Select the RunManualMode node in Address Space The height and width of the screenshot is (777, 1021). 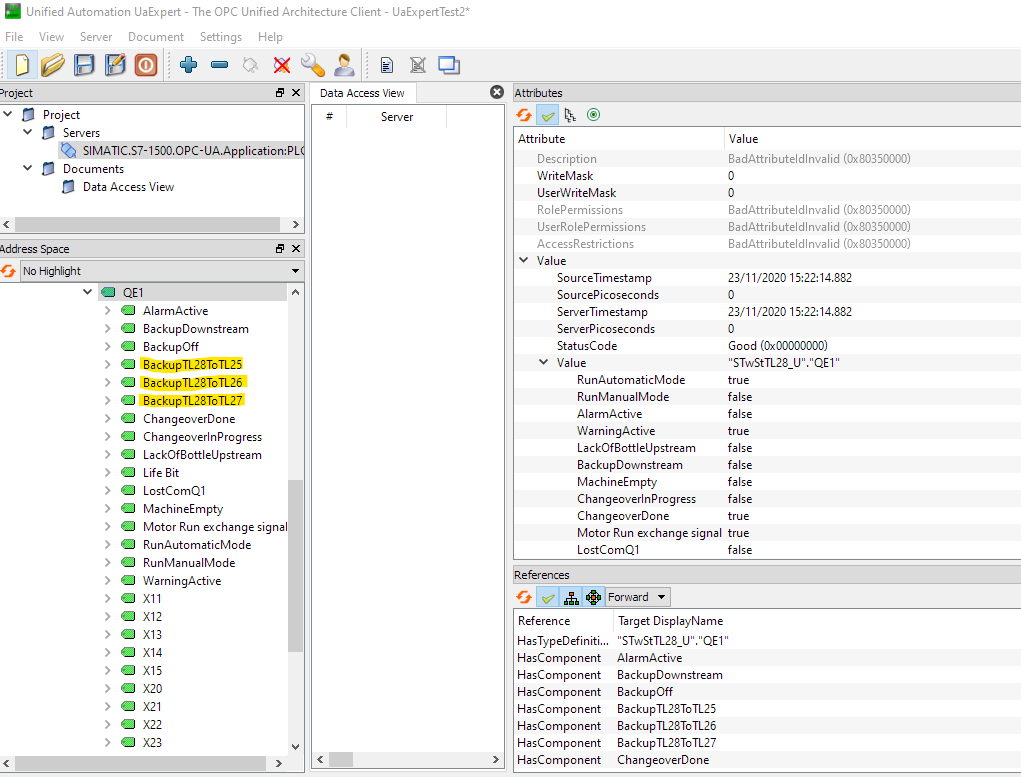[x=189, y=562]
